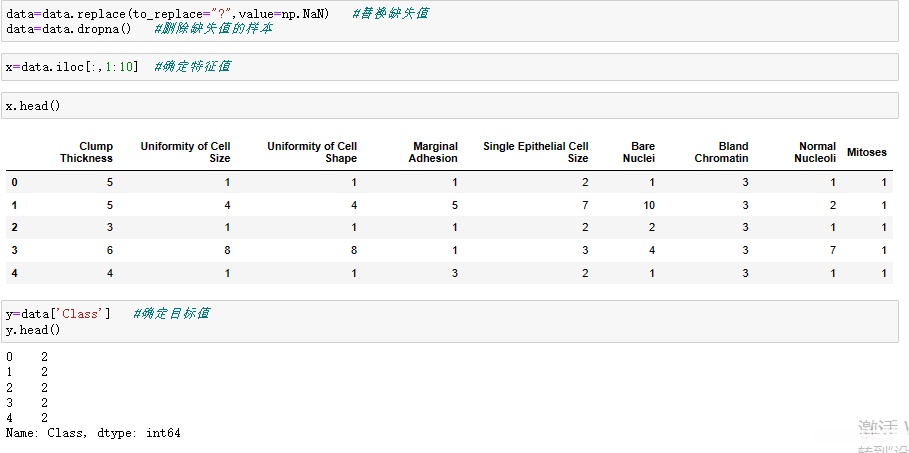Click row index 1 in the dataframe

click(x=14, y=205)
